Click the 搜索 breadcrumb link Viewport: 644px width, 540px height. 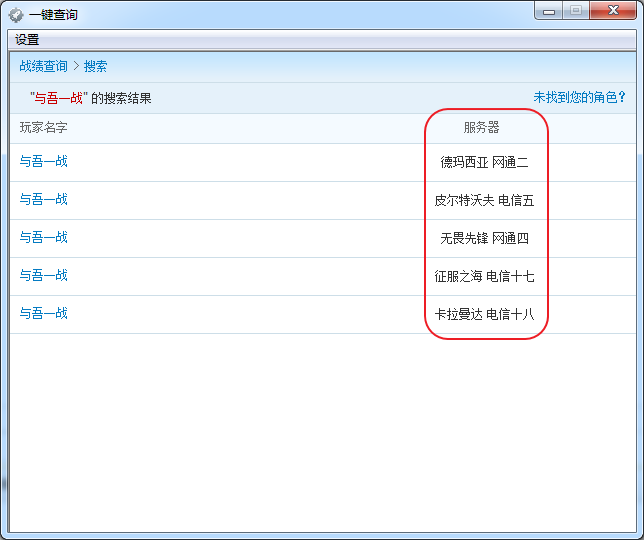[x=95, y=66]
